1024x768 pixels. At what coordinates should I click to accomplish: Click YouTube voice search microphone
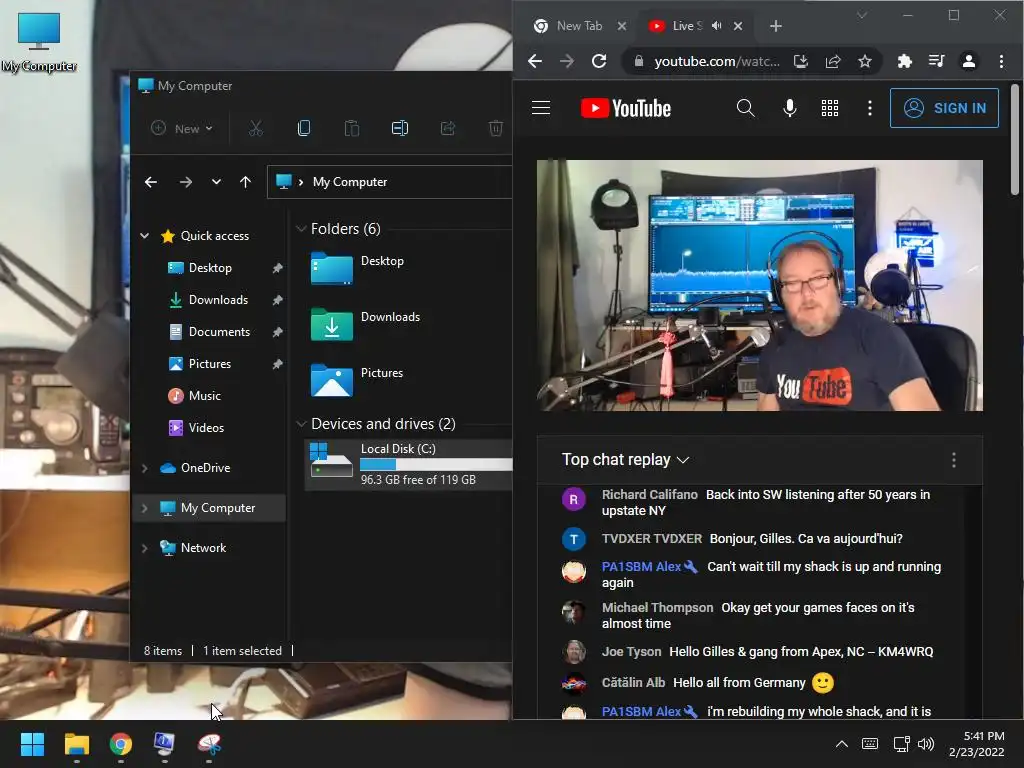[x=790, y=108]
